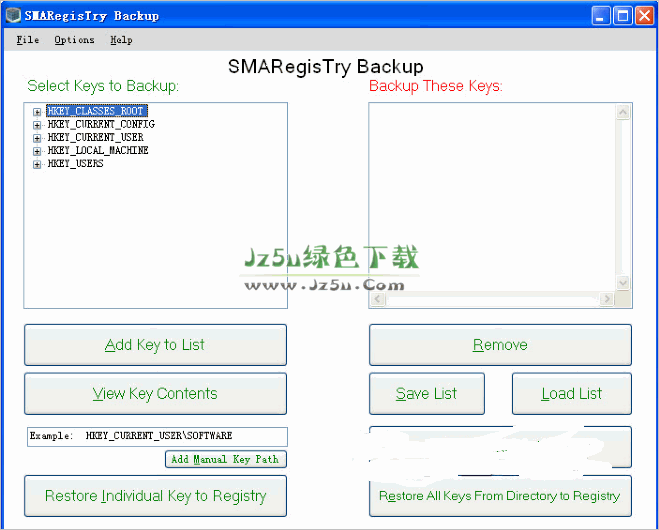Click the Load List button
This screenshot has height=530, width=659.
(572, 393)
